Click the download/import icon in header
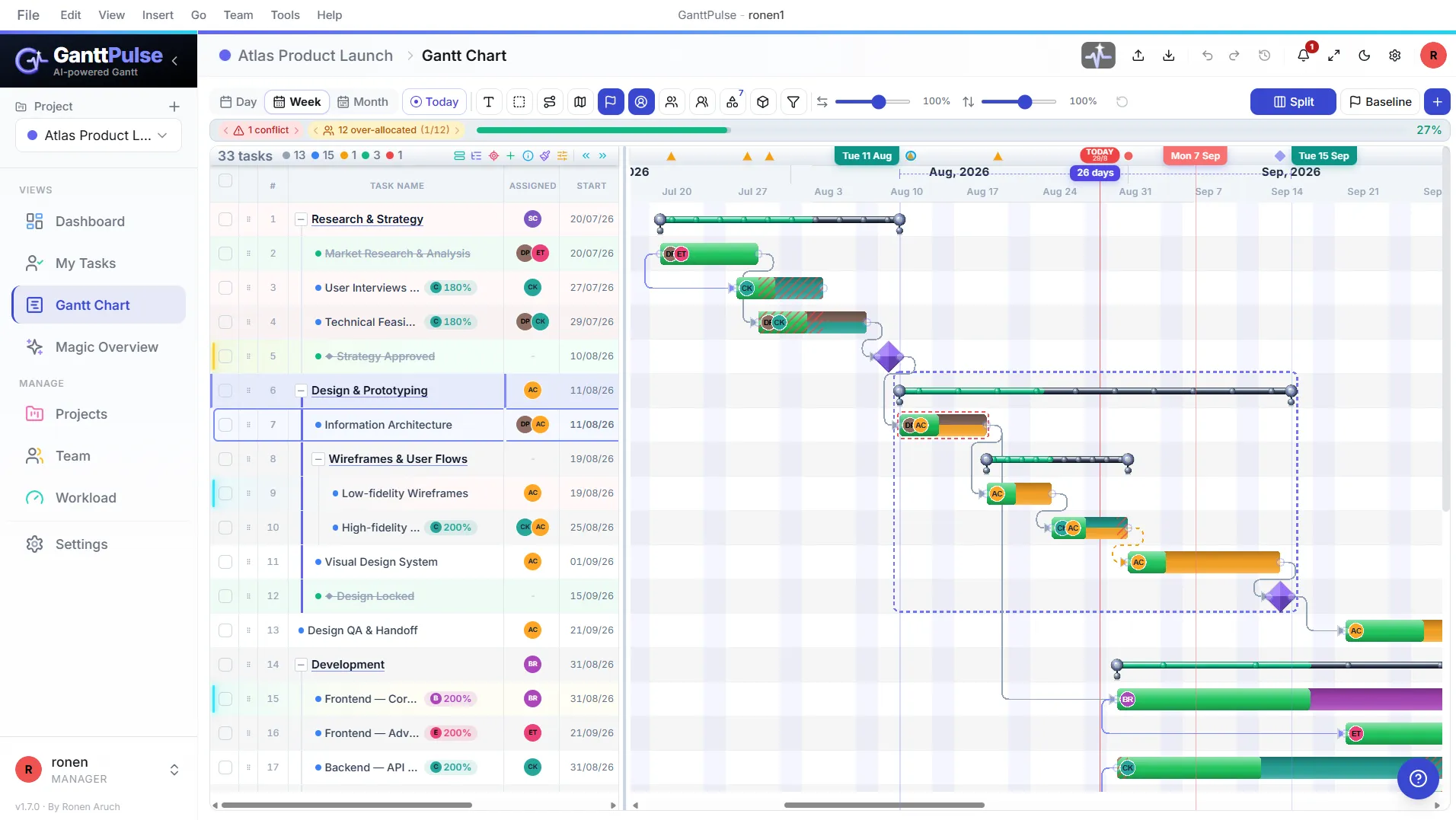The height and width of the screenshot is (820, 1456). (1169, 56)
